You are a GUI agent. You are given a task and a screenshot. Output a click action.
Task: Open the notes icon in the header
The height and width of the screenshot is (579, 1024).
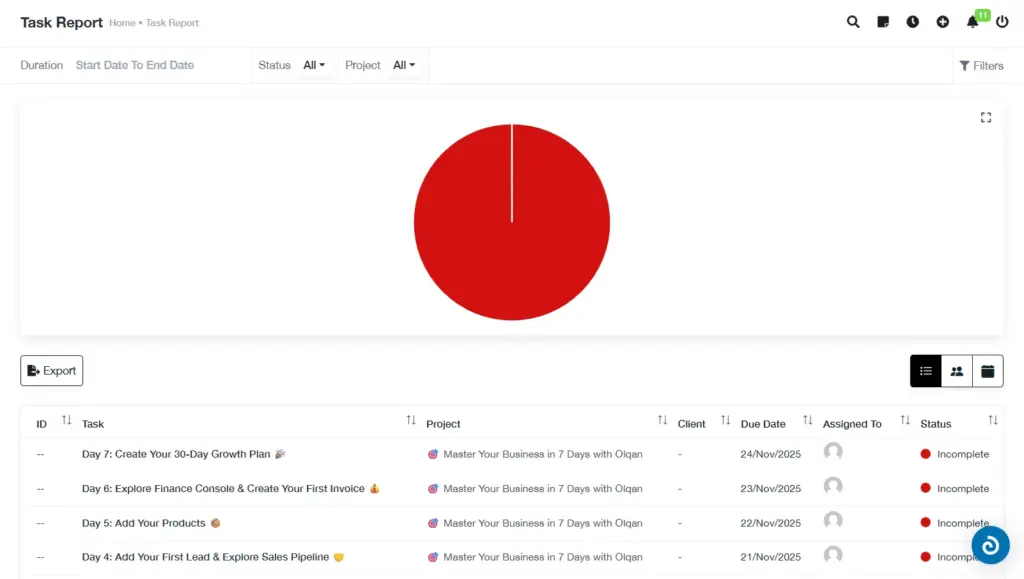pyautogui.click(x=883, y=21)
